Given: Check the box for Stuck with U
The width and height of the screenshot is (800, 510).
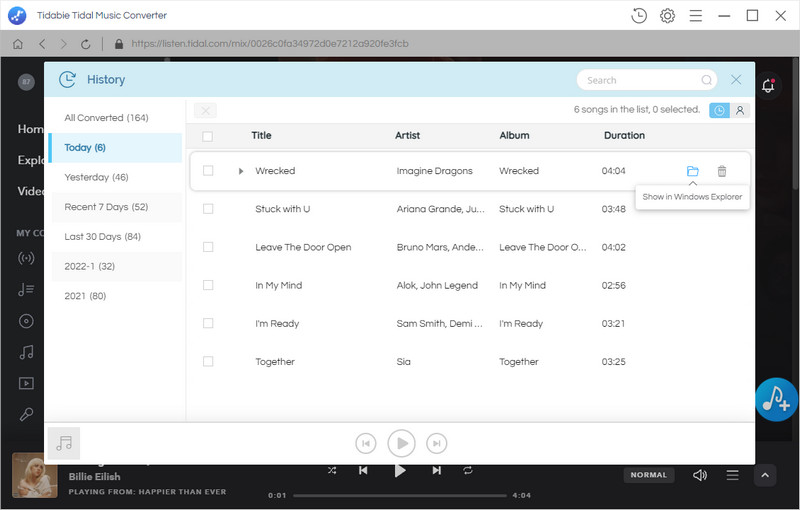Looking at the screenshot, I should pos(208,209).
